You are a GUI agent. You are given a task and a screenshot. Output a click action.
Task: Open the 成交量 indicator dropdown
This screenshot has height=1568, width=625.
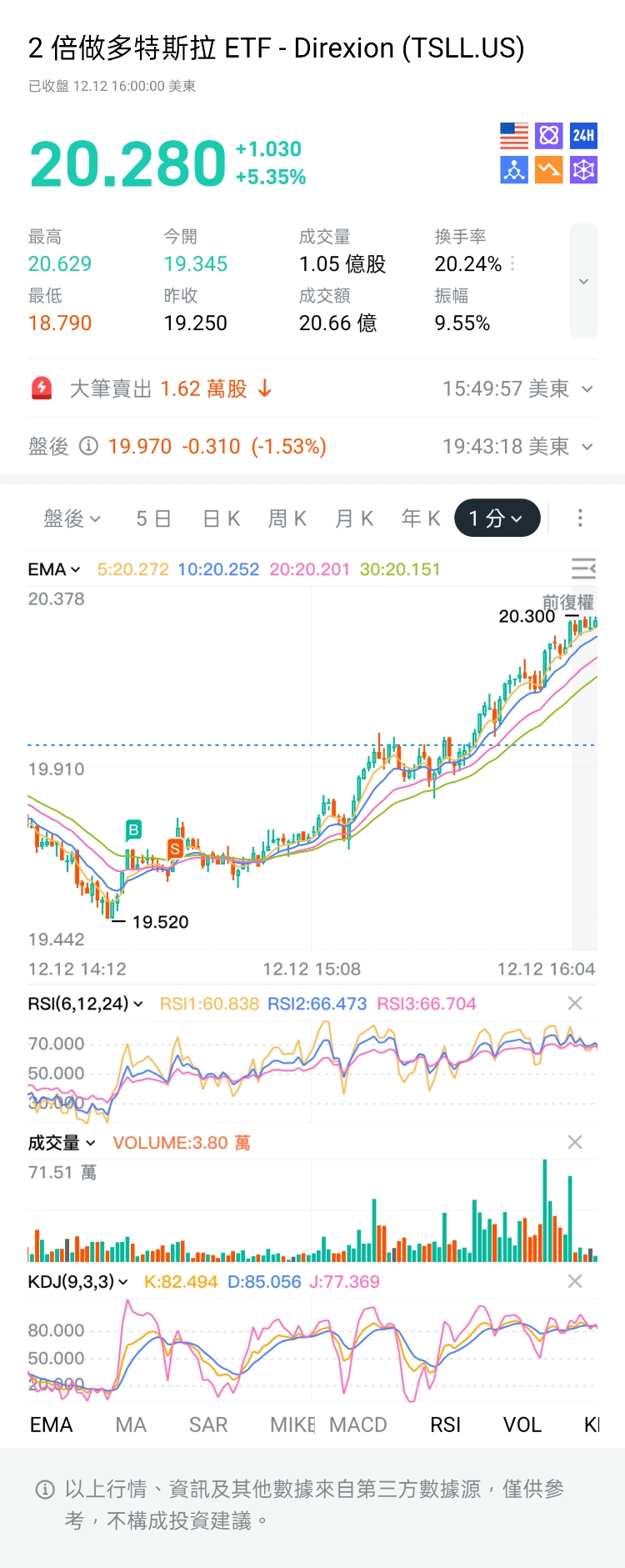(62, 1143)
